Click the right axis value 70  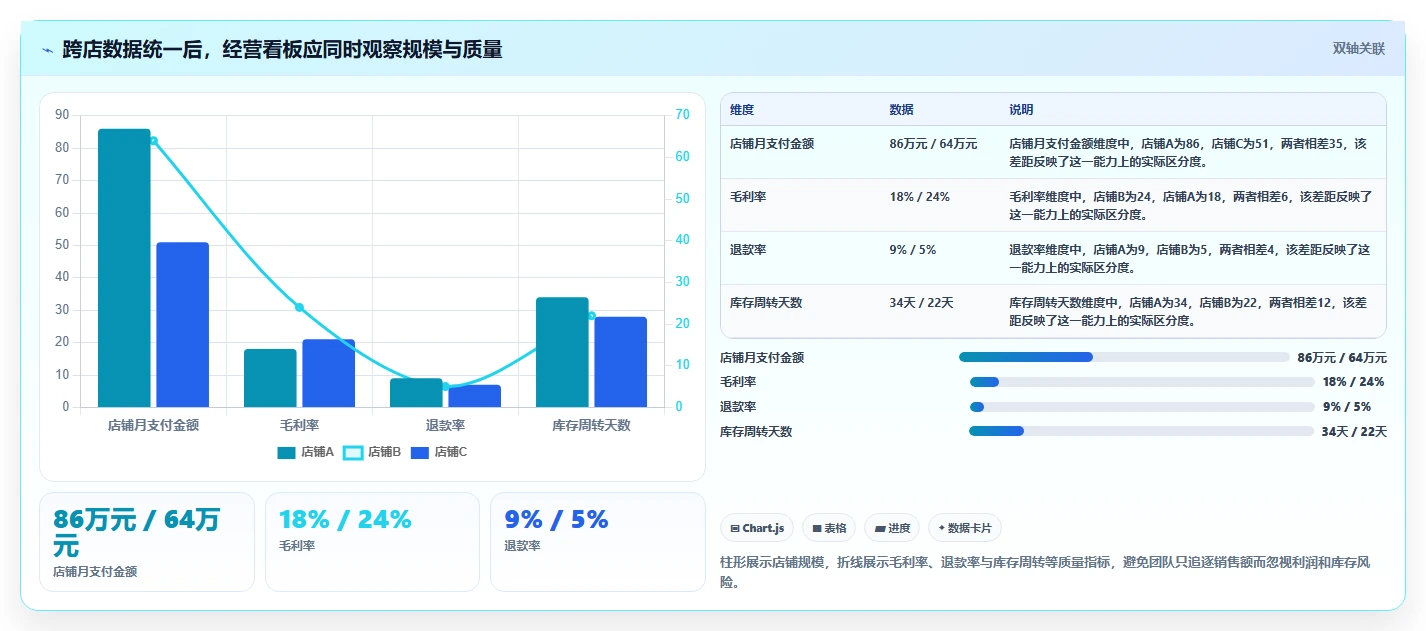click(x=682, y=115)
